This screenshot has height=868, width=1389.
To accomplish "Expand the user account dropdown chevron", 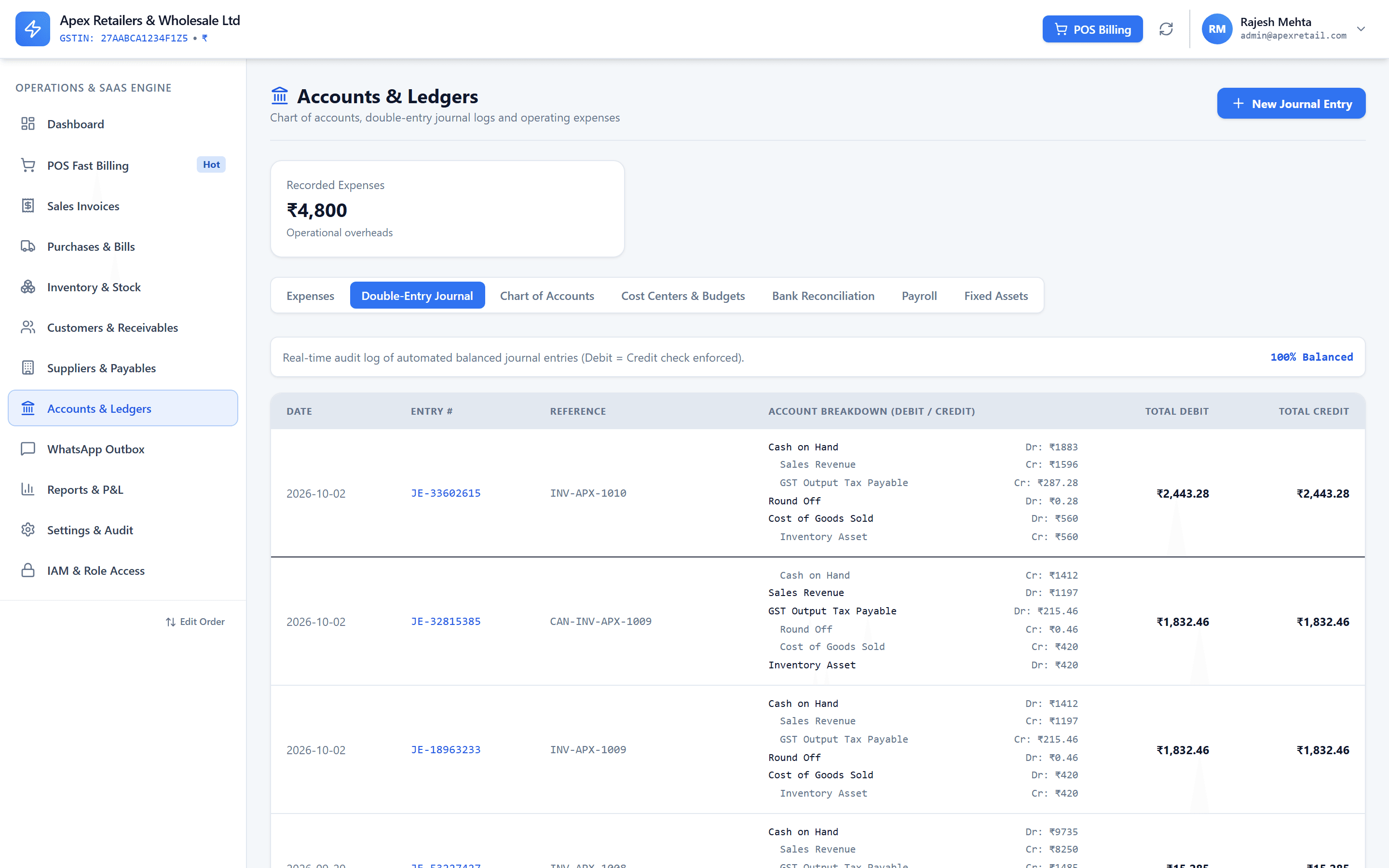I will coord(1361,29).
